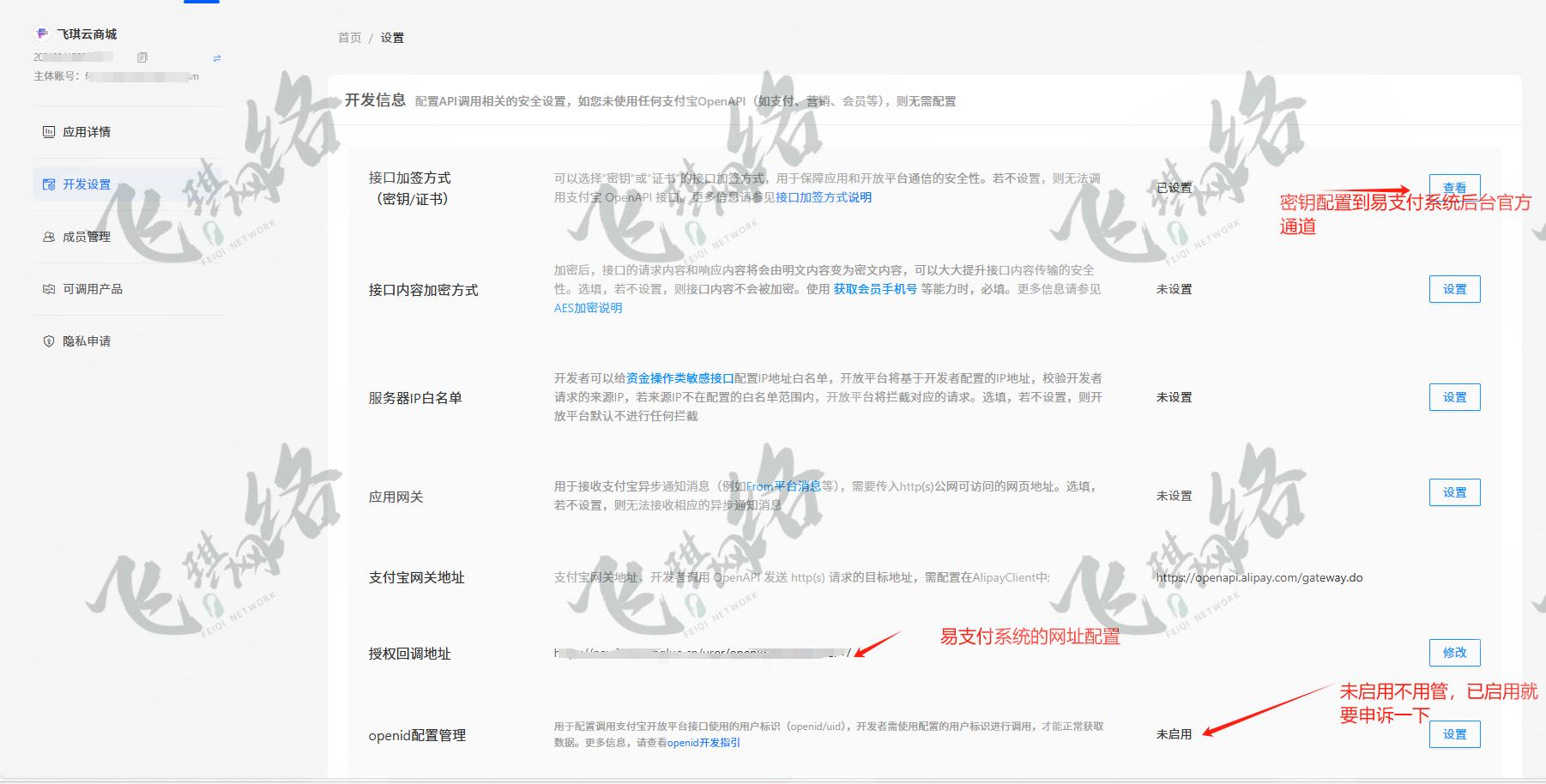Click the 可调用产品 box icon
1546x784 pixels.
coord(49,288)
